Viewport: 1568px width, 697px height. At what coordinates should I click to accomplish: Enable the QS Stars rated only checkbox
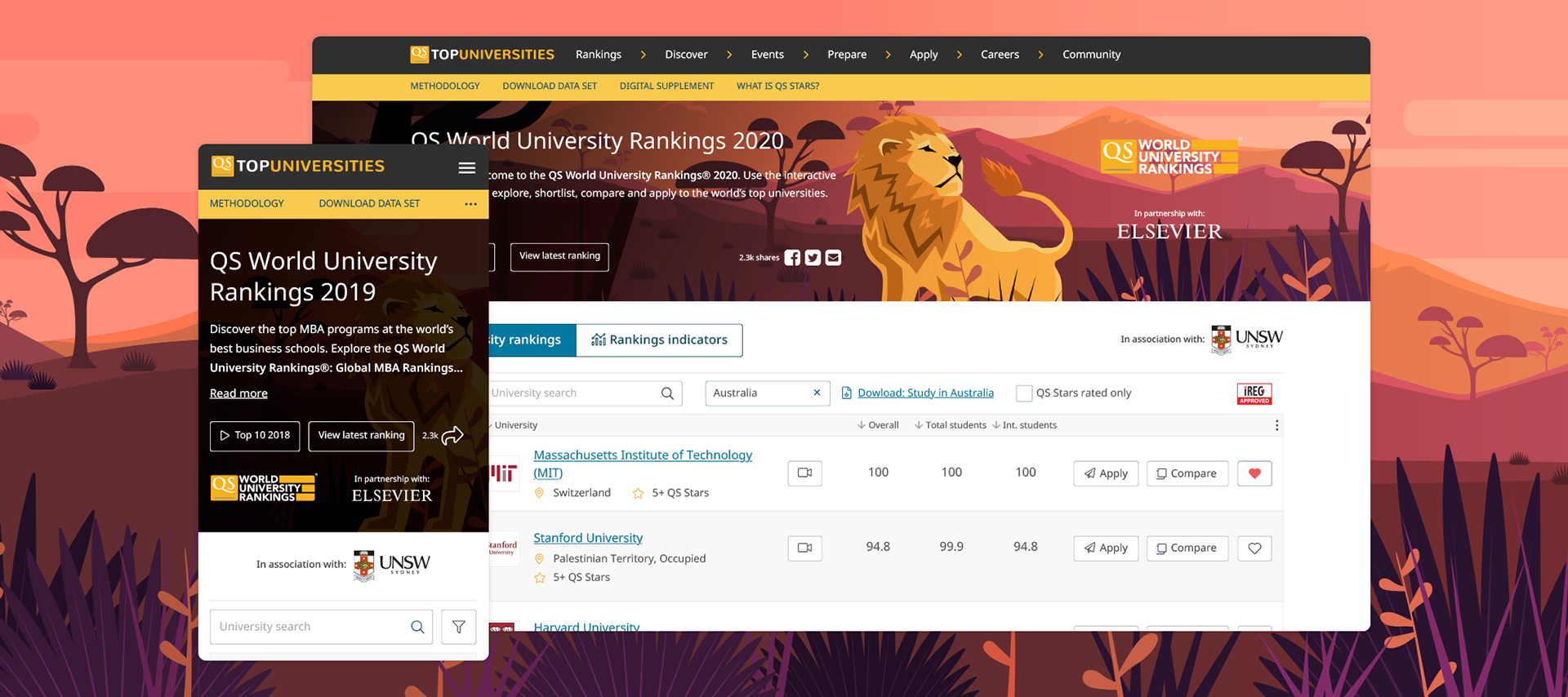coord(1024,393)
